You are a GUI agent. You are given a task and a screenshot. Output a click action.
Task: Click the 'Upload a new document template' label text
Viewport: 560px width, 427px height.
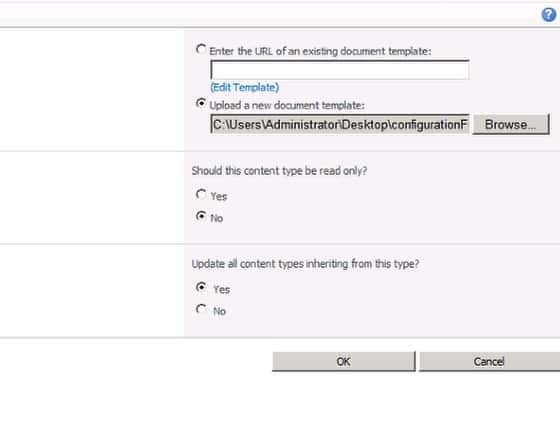click(x=287, y=106)
